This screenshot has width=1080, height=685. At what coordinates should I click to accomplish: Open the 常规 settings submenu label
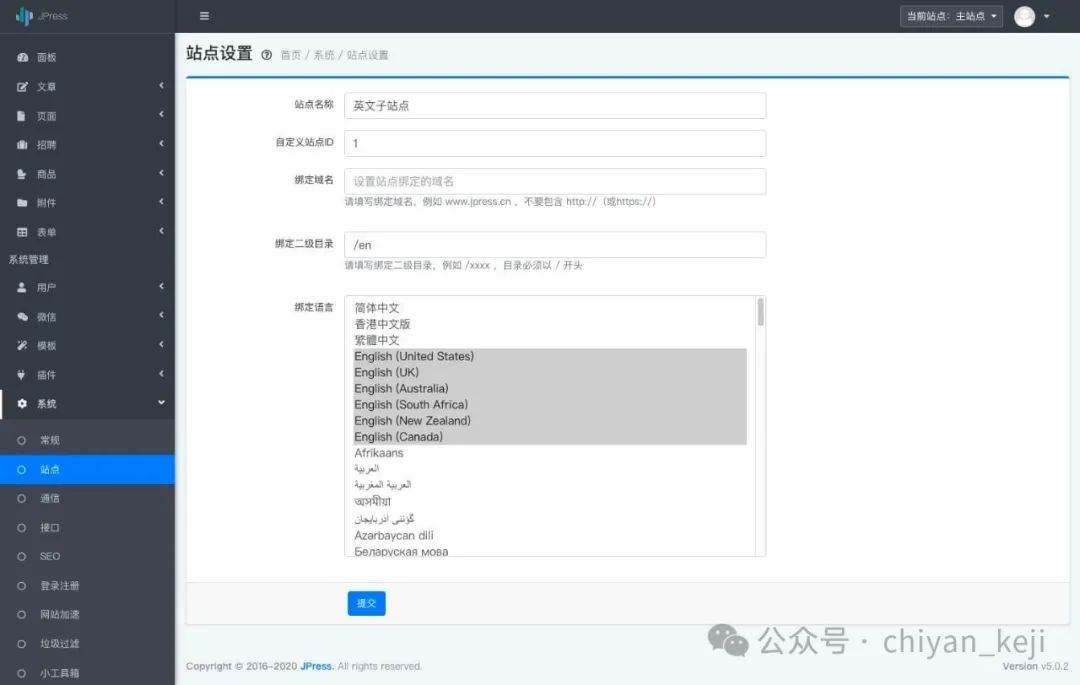(50, 440)
